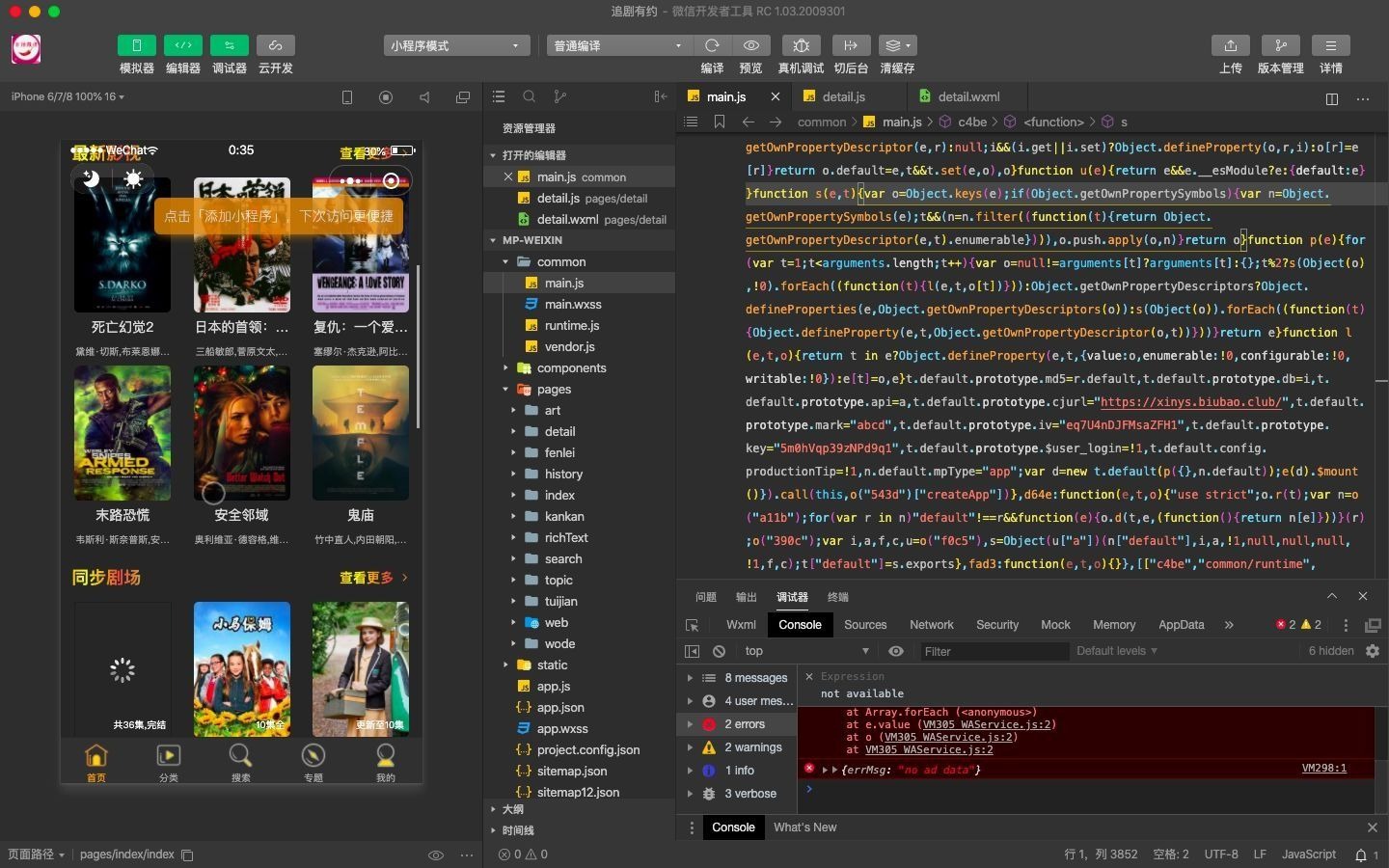The image size is (1389, 868).
Task: Tap the 我的 tab in the simulator
Action: pyautogui.click(x=385, y=762)
